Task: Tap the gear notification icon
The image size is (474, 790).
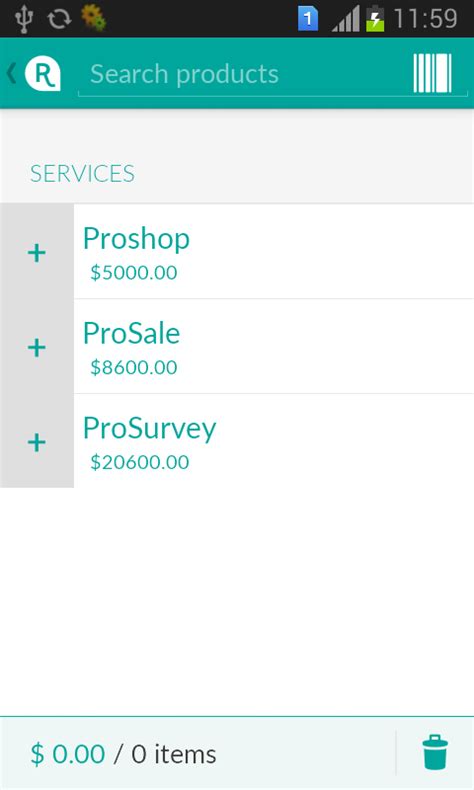Action: (94, 17)
